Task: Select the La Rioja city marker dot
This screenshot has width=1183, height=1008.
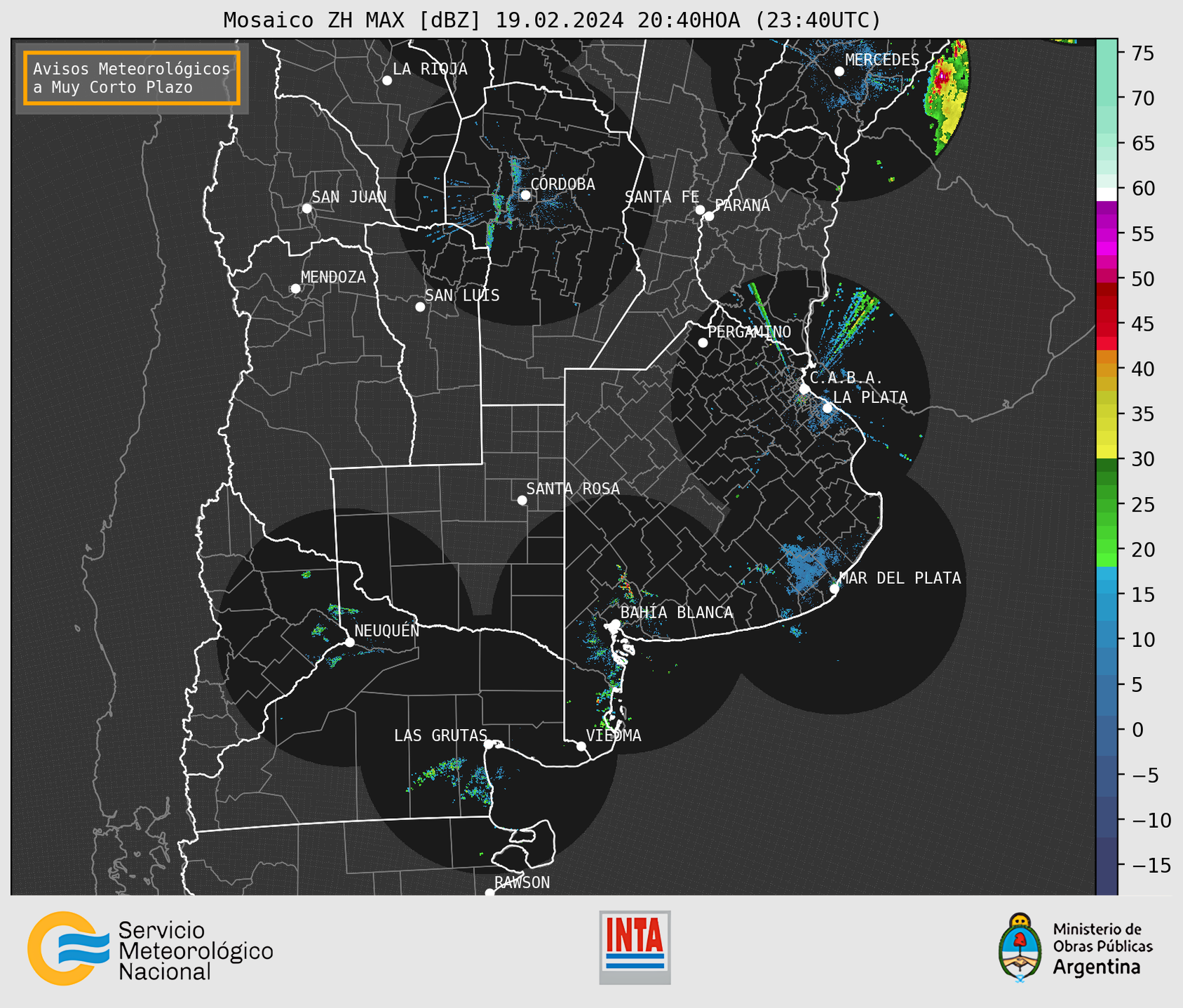Action: point(387,81)
